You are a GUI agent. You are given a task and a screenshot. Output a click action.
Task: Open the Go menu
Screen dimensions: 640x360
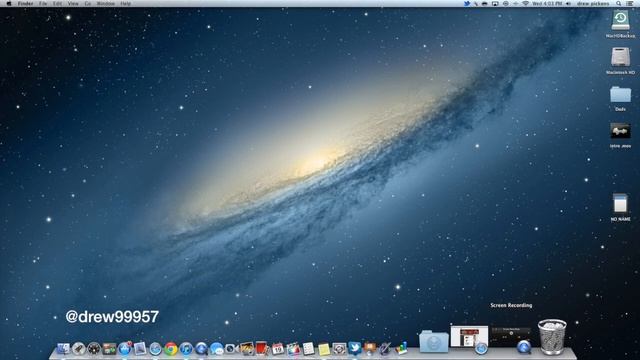pyautogui.click(x=88, y=3)
